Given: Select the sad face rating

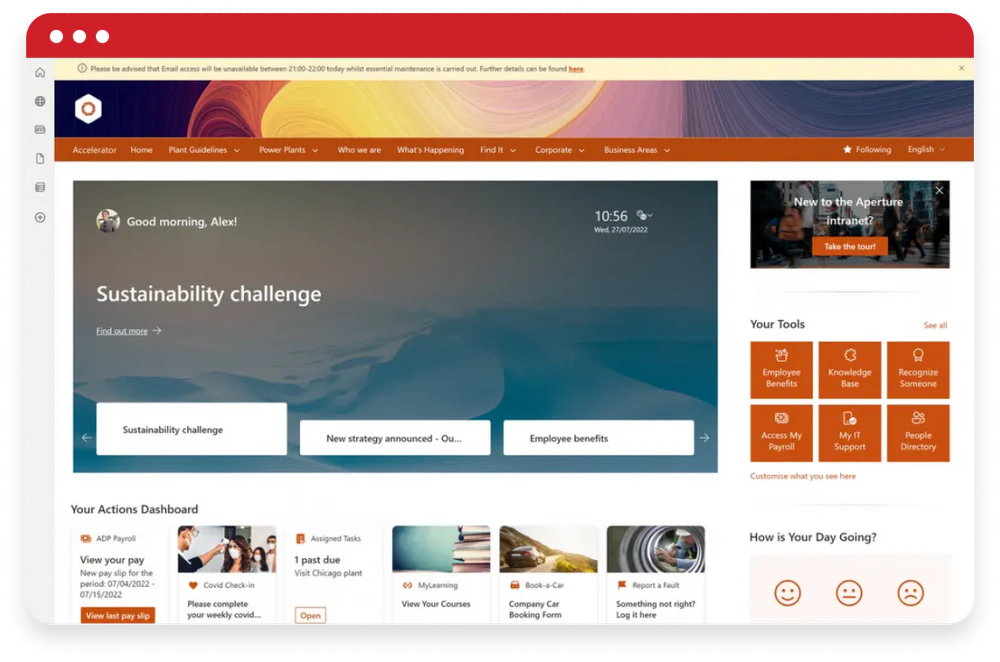Looking at the screenshot, I should 910,593.
